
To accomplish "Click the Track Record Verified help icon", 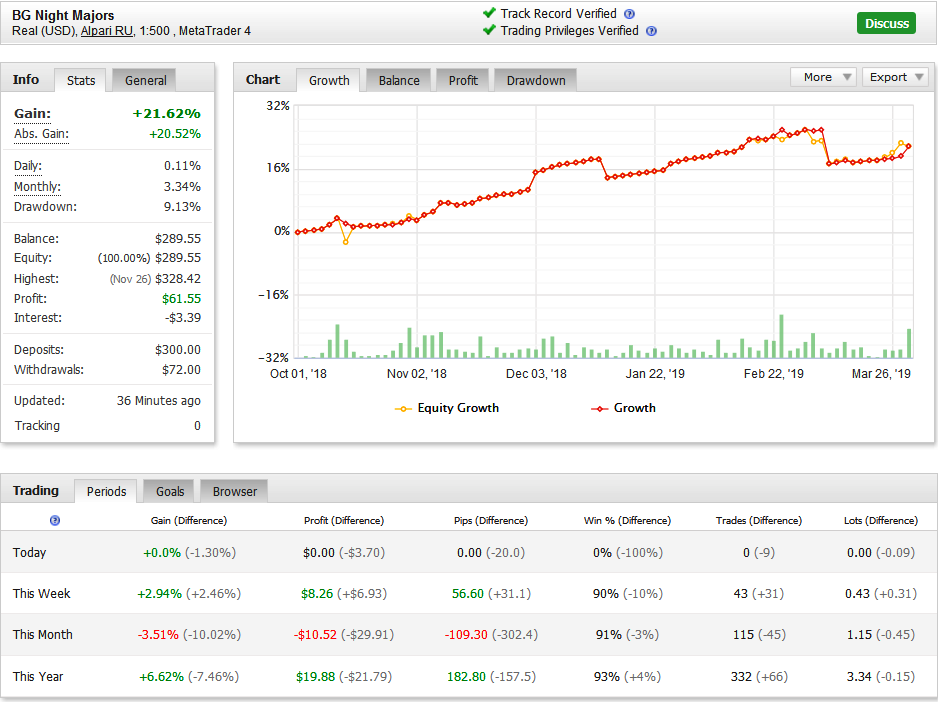I will [x=629, y=14].
